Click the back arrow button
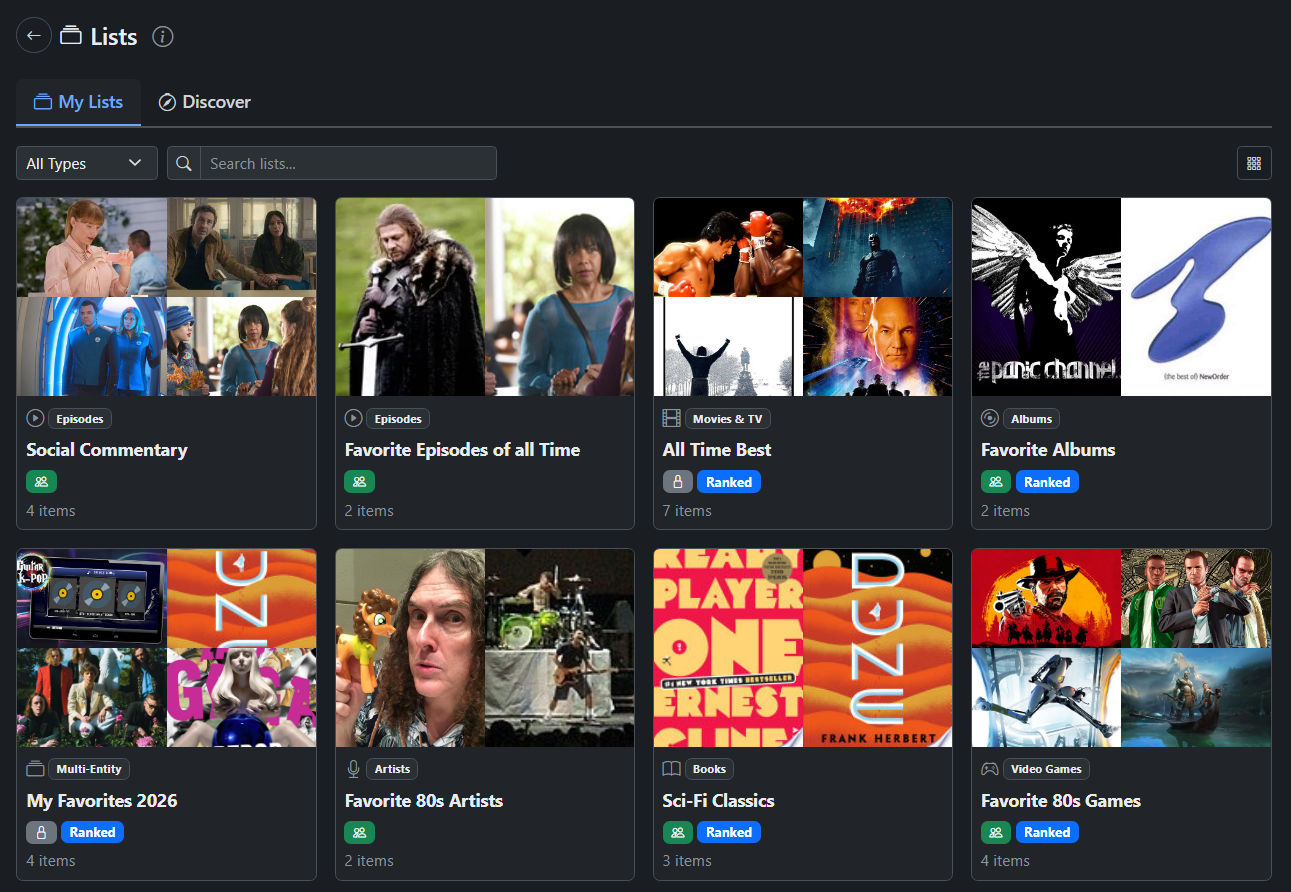The image size is (1291, 892). pos(34,36)
